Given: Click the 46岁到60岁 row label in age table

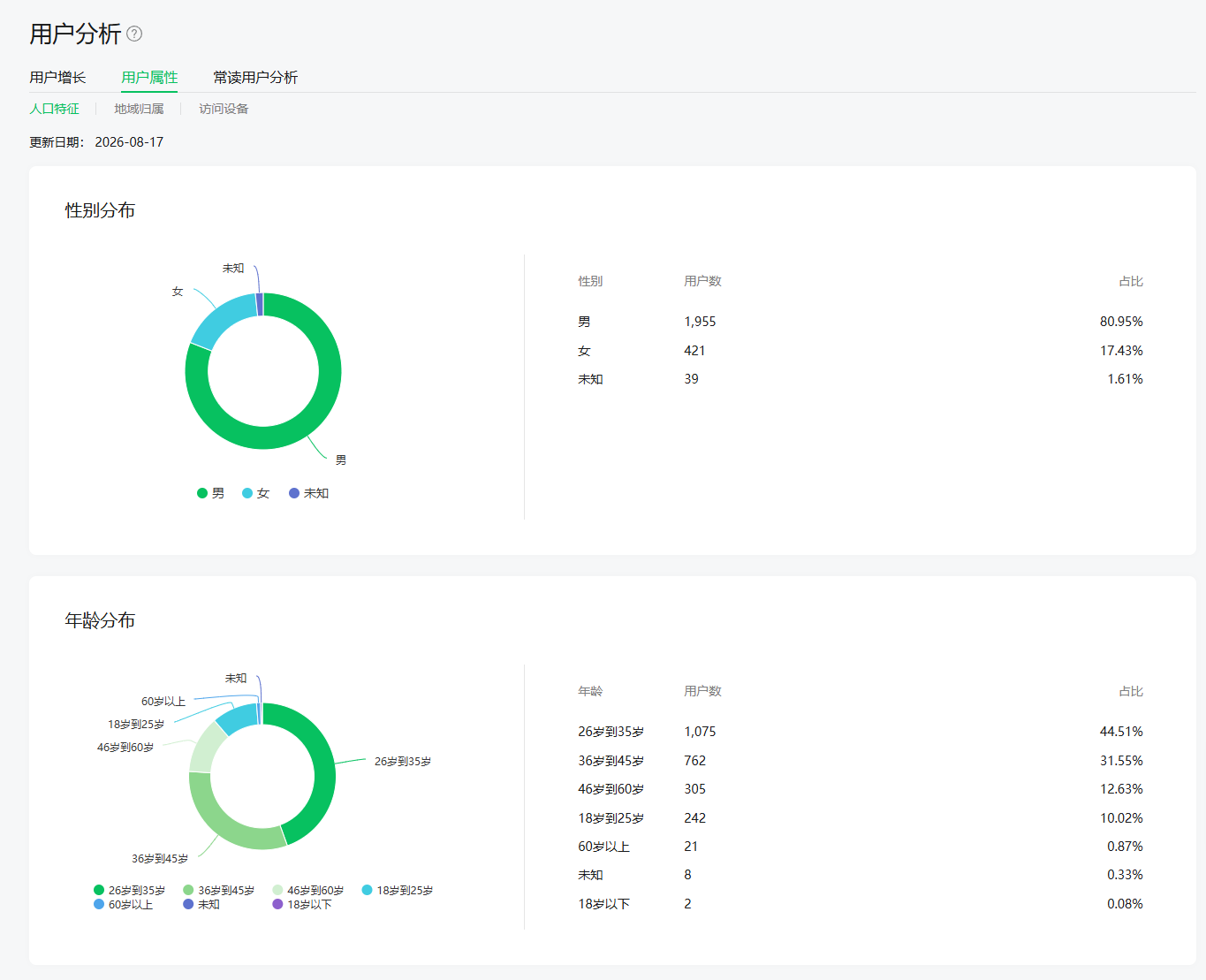Looking at the screenshot, I should (x=611, y=789).
